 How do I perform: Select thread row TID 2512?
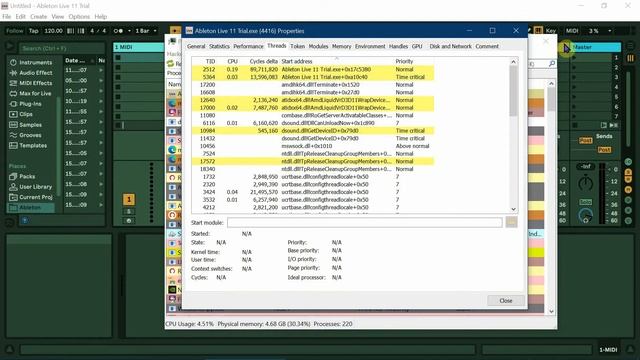pyautogui.click(x=313, y=69)
